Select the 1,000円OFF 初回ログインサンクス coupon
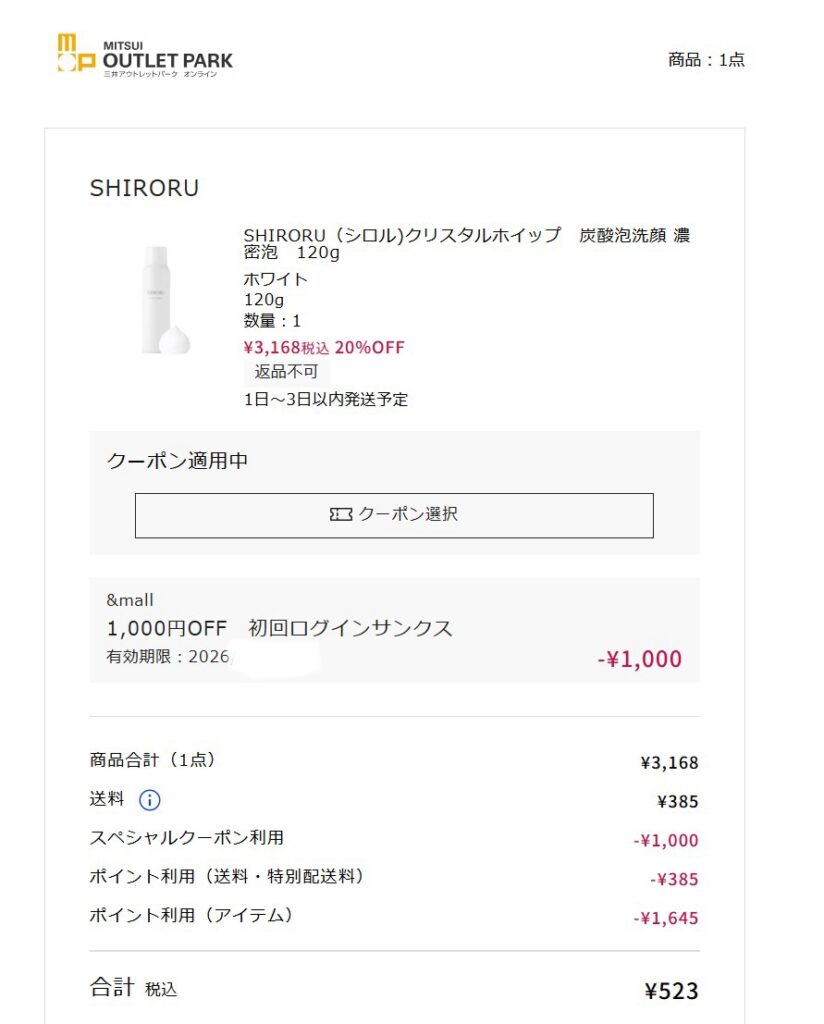This screenshot has width=824, height=1024. click(x=280, y=629)
